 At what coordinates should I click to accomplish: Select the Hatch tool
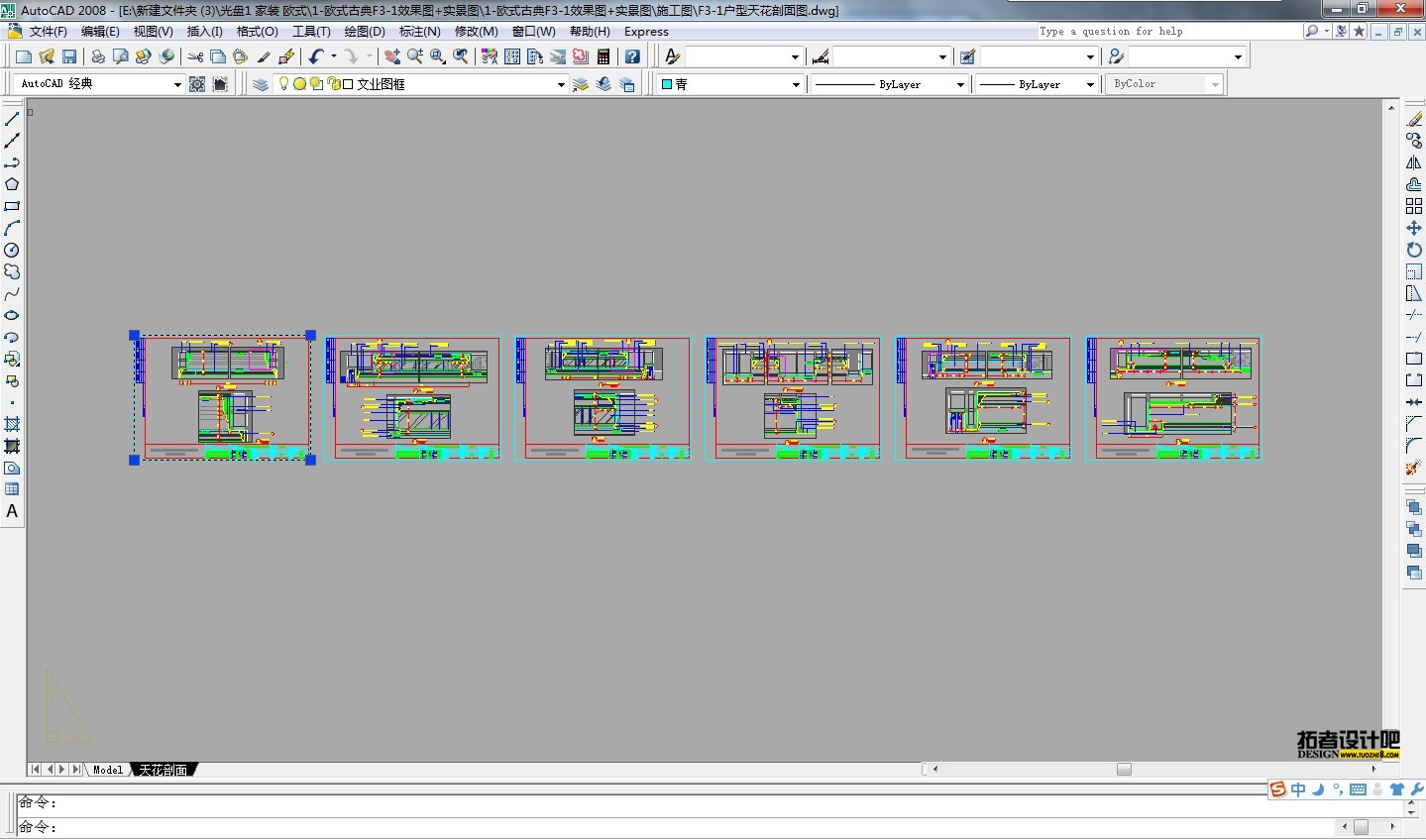pyautogui.click(x=12, y=424)
